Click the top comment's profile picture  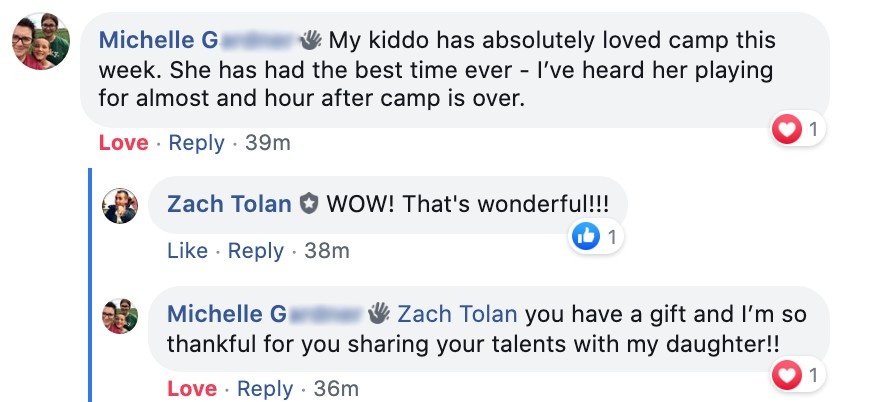point(40,42)
